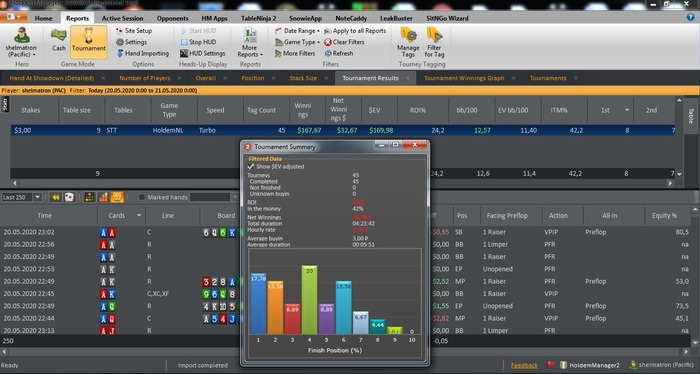Switch to the Stack Size report tab
The height and width of the screenshot is (374, 700).
click(303, 78)
